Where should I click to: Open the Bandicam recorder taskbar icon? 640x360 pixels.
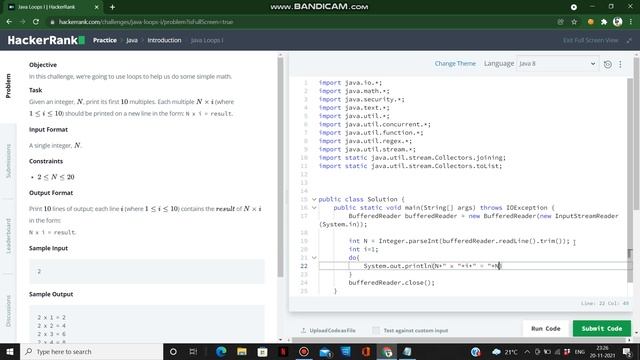pos(304,351)
